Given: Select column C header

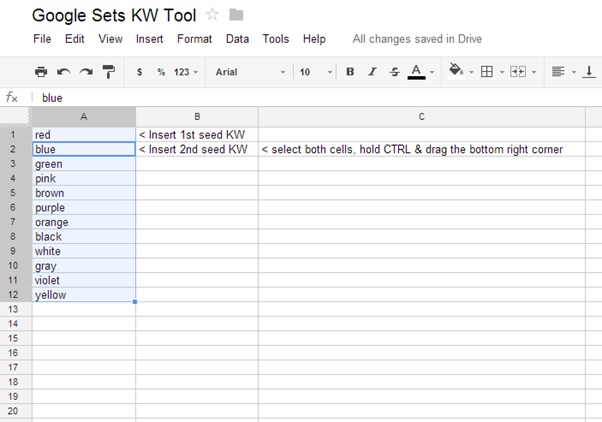Looking at the screenshot, I should tap(422, 117).
